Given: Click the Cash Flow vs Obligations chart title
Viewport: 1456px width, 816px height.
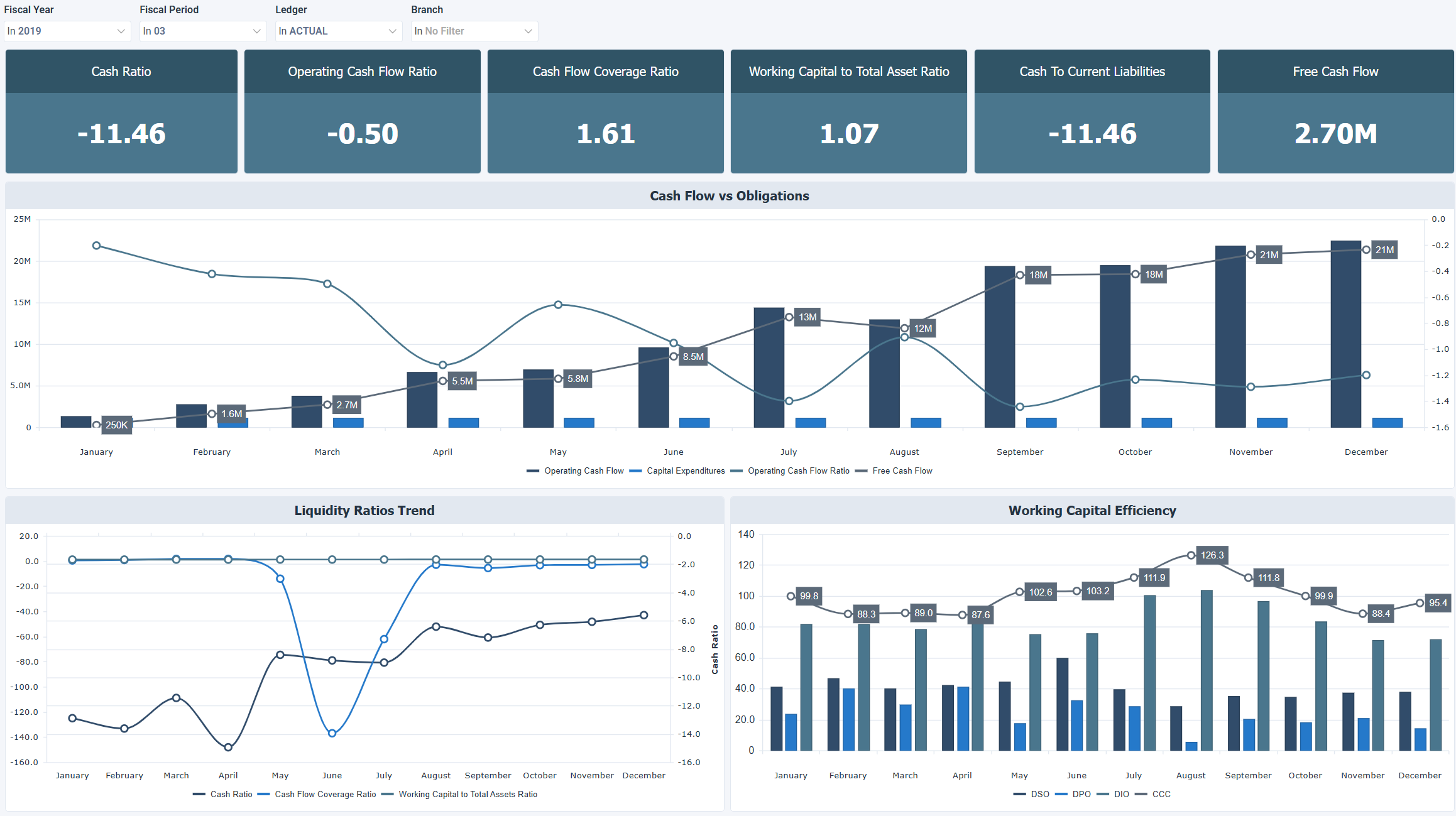Looking at the screenshot, I should [729, 195].
